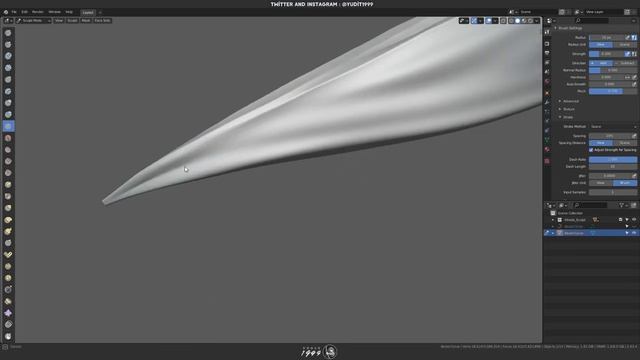
Task: Open the View Layer properties tab
Action: tap(547, 62)
